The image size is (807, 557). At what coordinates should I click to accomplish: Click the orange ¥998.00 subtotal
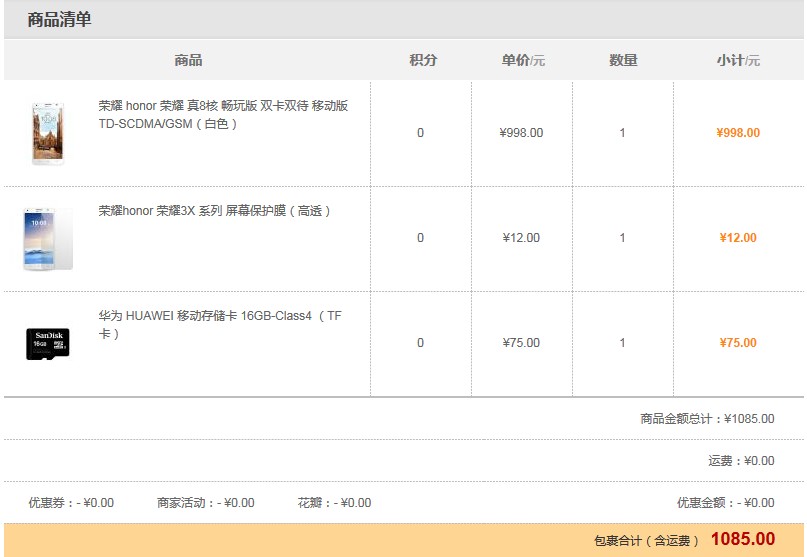[x=738, y=133]
